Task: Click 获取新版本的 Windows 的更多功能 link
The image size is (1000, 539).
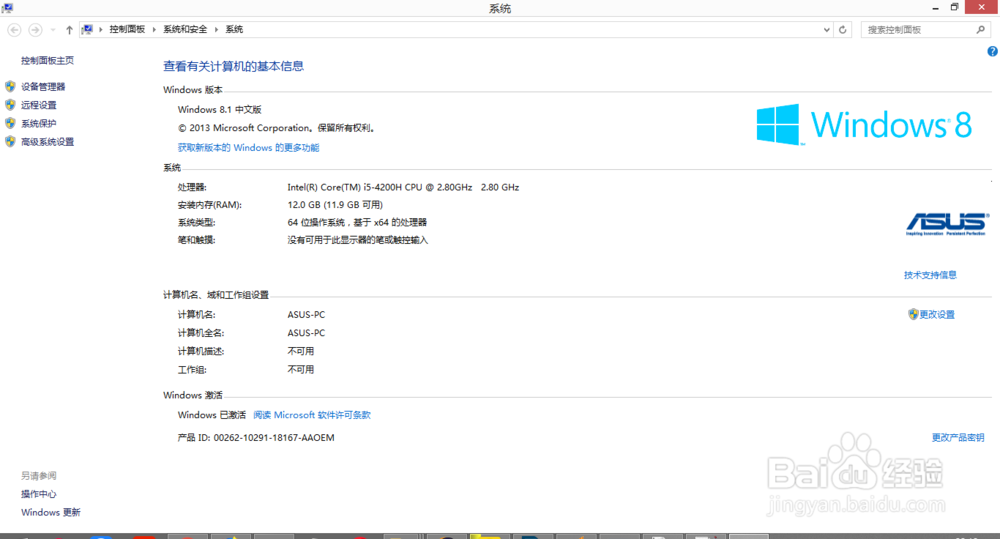Action: 248,148
